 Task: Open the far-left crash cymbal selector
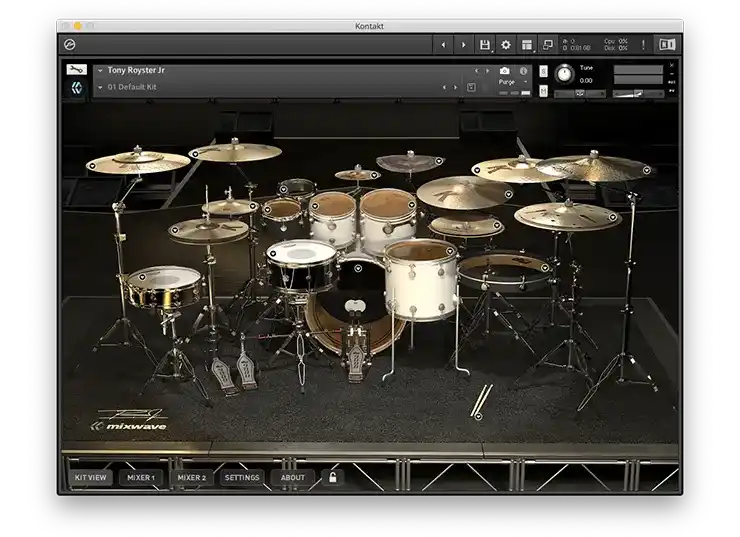click(92, 166)
